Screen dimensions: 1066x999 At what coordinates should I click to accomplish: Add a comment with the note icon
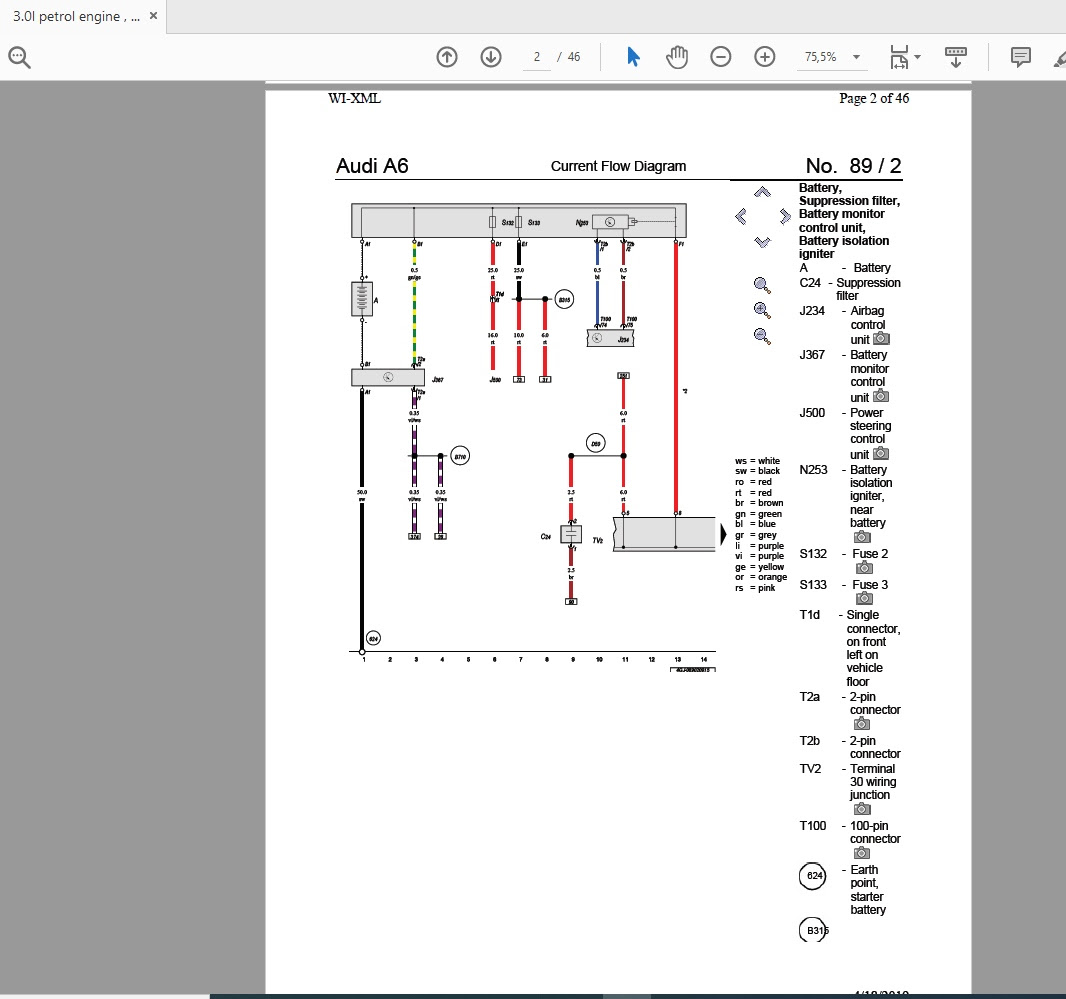[x=1020, y=57]
